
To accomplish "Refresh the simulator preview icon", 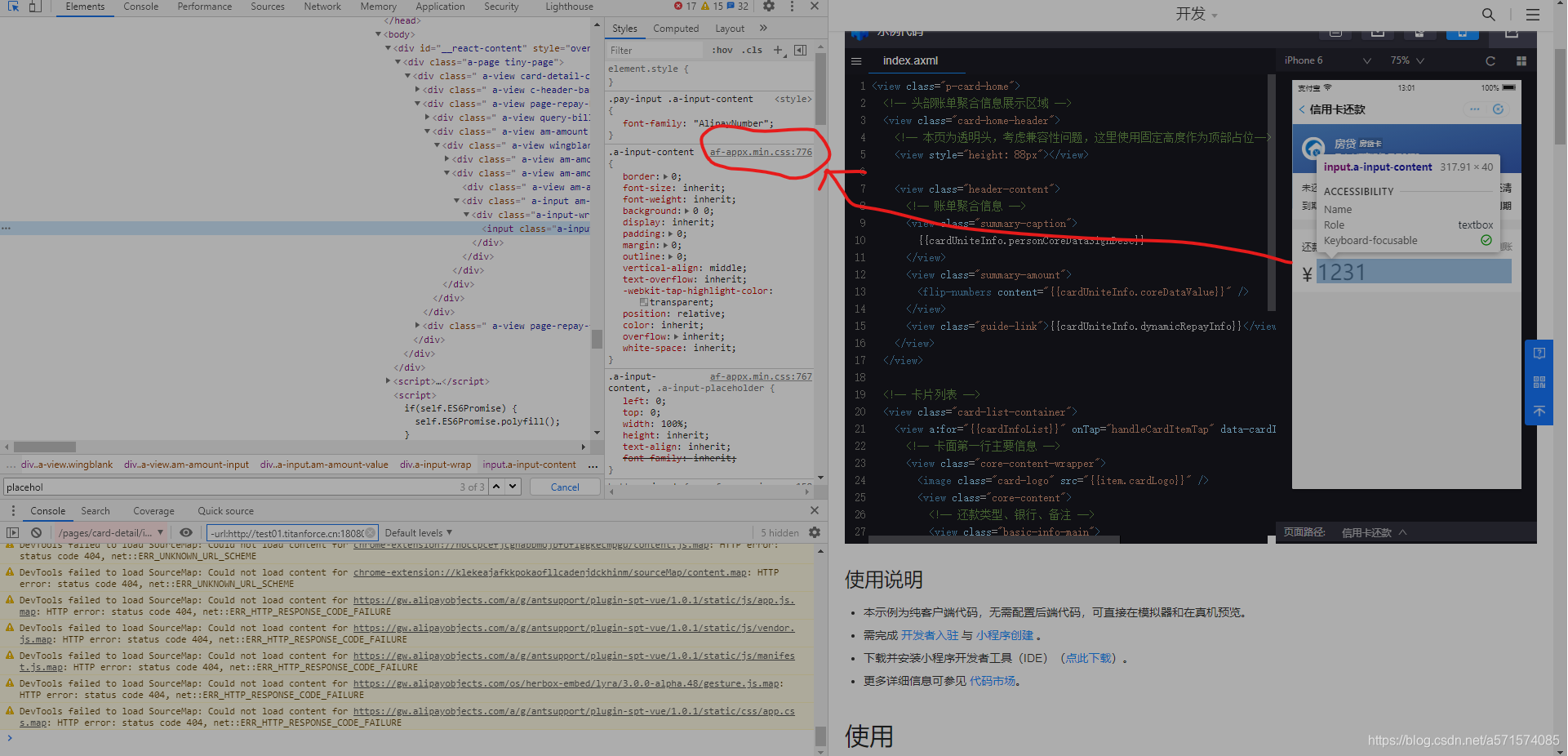I will [x=1490, y=61].
